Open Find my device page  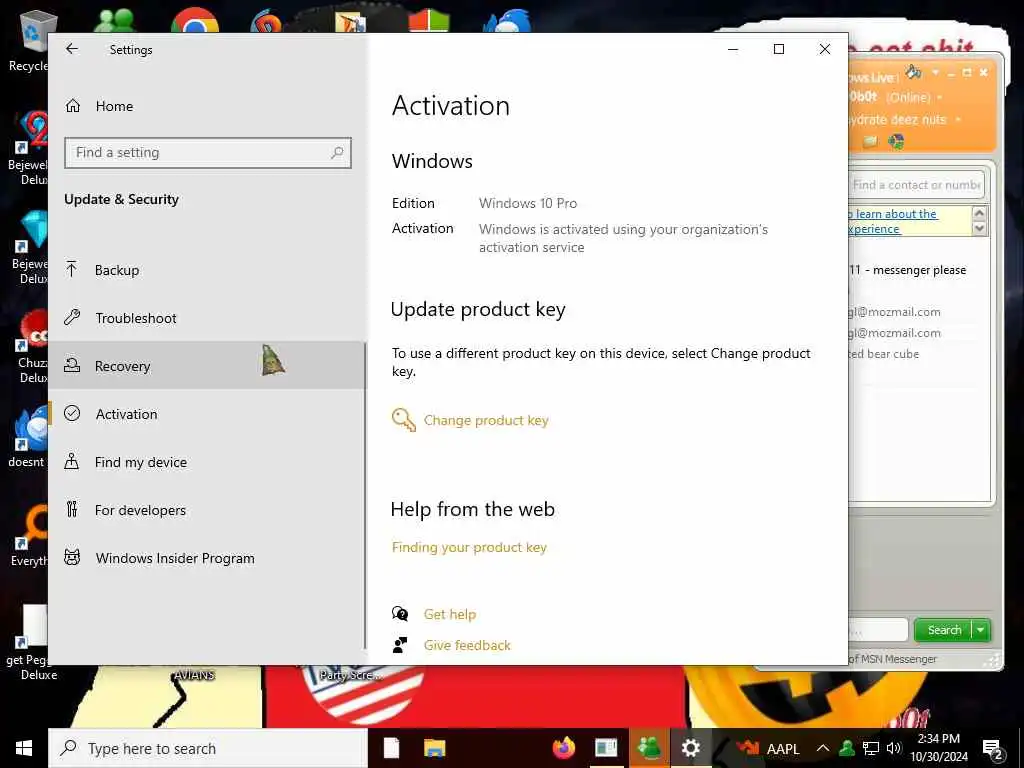(x=207, y=462)
